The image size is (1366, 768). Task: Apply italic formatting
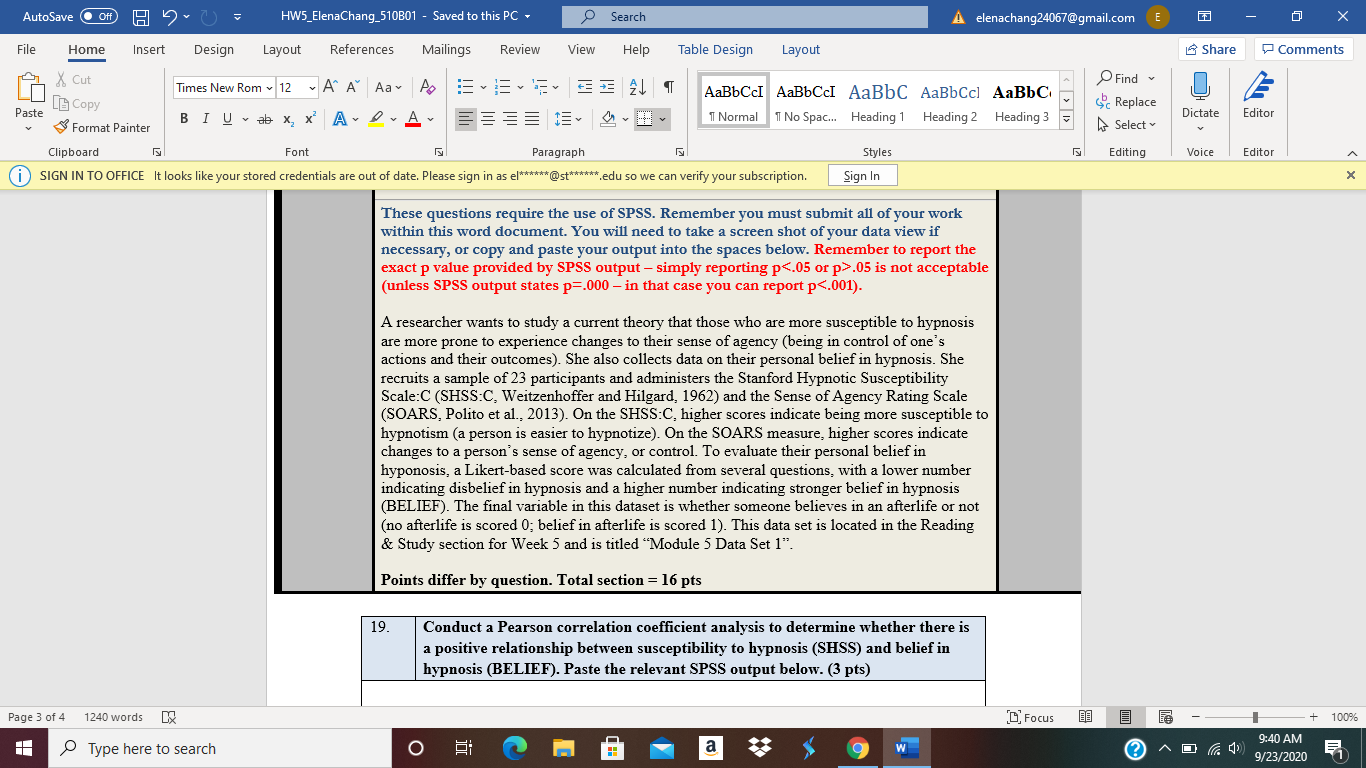coord(205,118)
